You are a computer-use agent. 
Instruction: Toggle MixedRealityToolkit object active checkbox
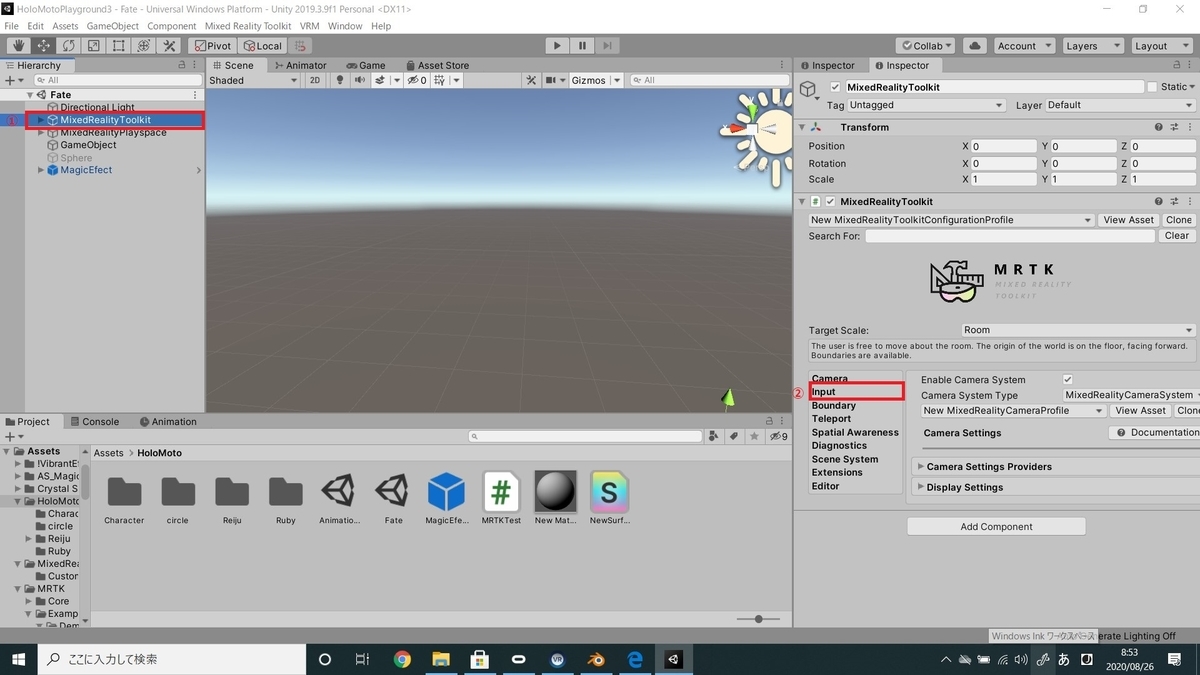(835, 87)
